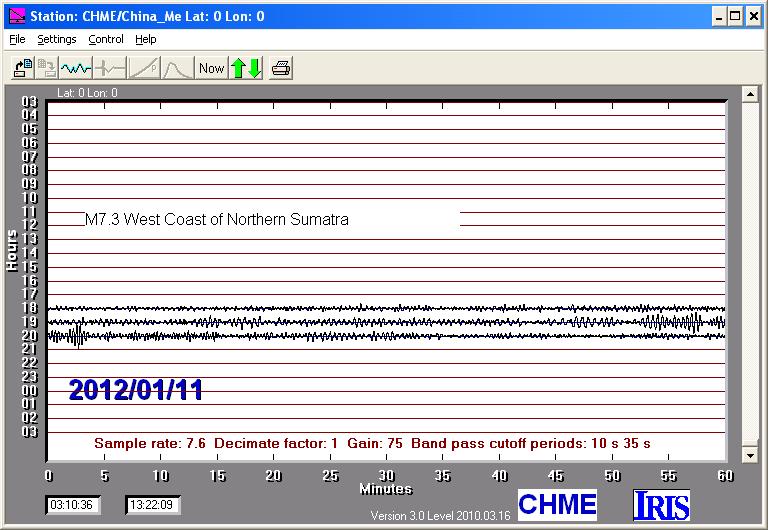Open the Control menu
This screenshot has height=530, width=768.
tap(106, 39)
